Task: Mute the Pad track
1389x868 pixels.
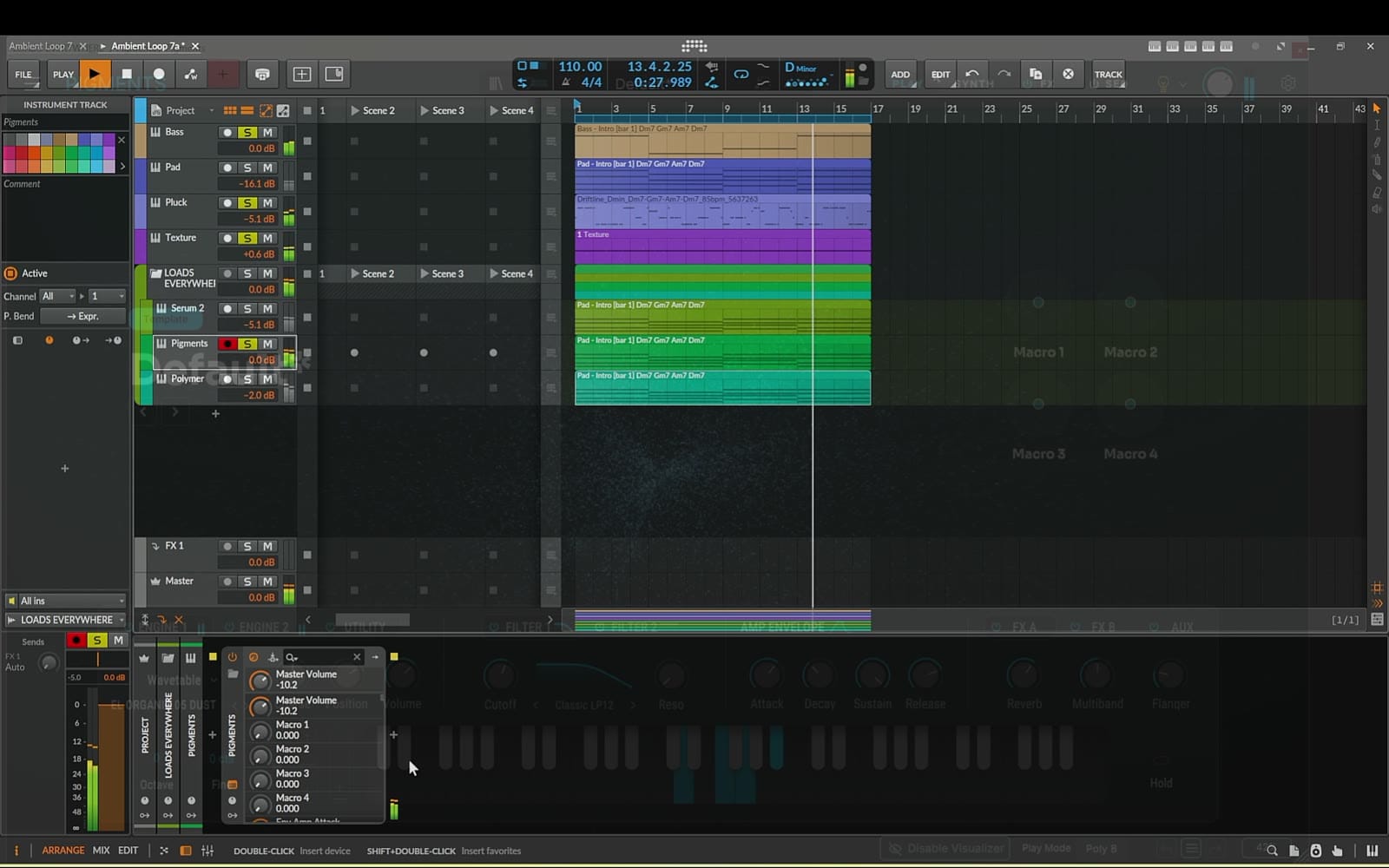Action: 268,168
